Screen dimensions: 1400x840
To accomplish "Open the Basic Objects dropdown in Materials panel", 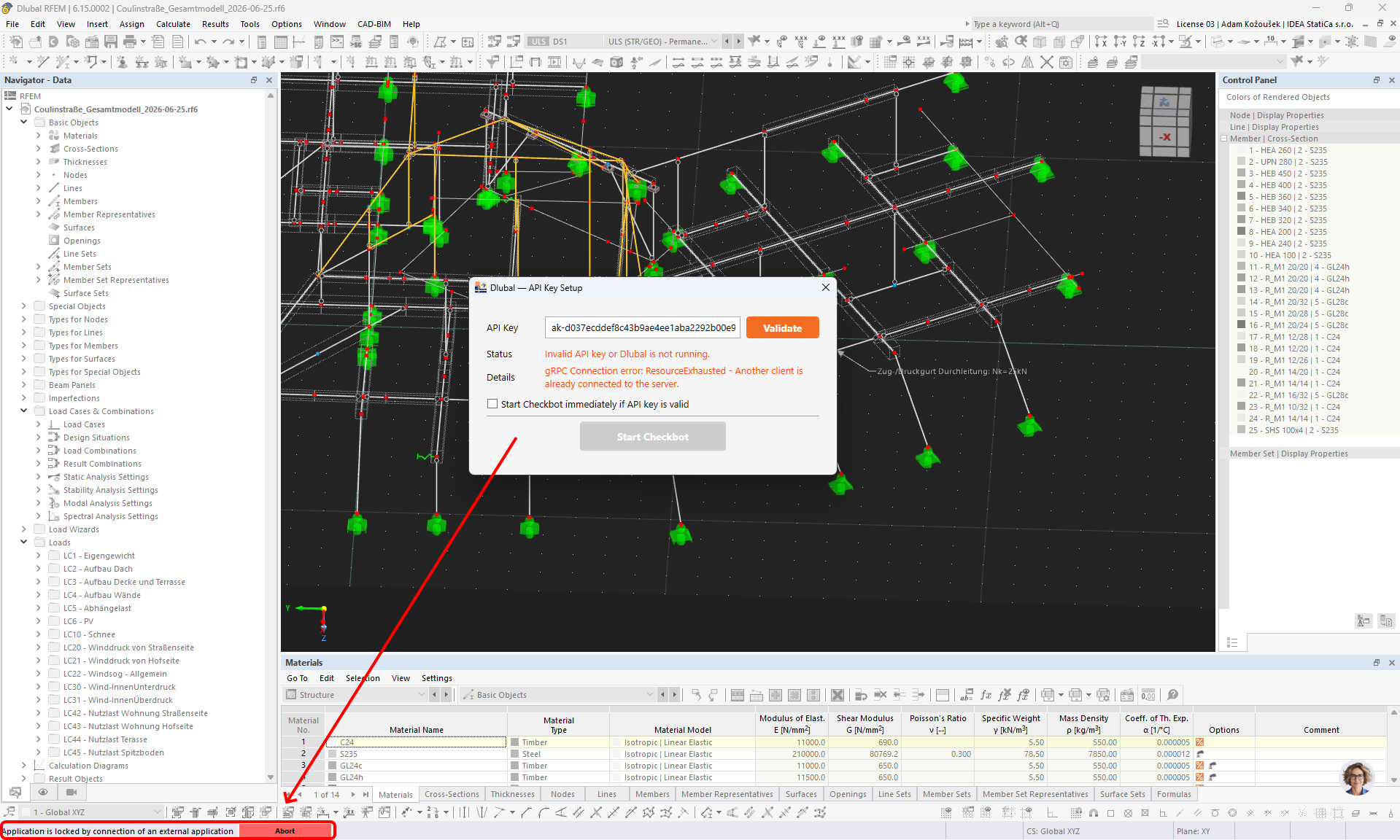I will coord(558,695).
